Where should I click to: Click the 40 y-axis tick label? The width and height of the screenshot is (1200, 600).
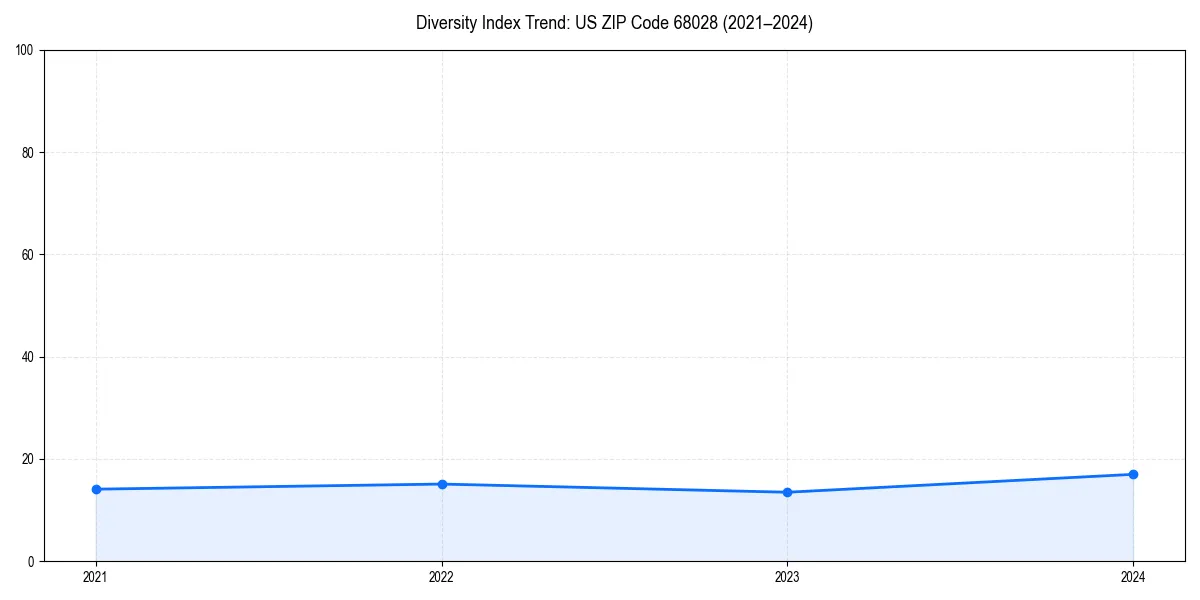click(28, 356)
